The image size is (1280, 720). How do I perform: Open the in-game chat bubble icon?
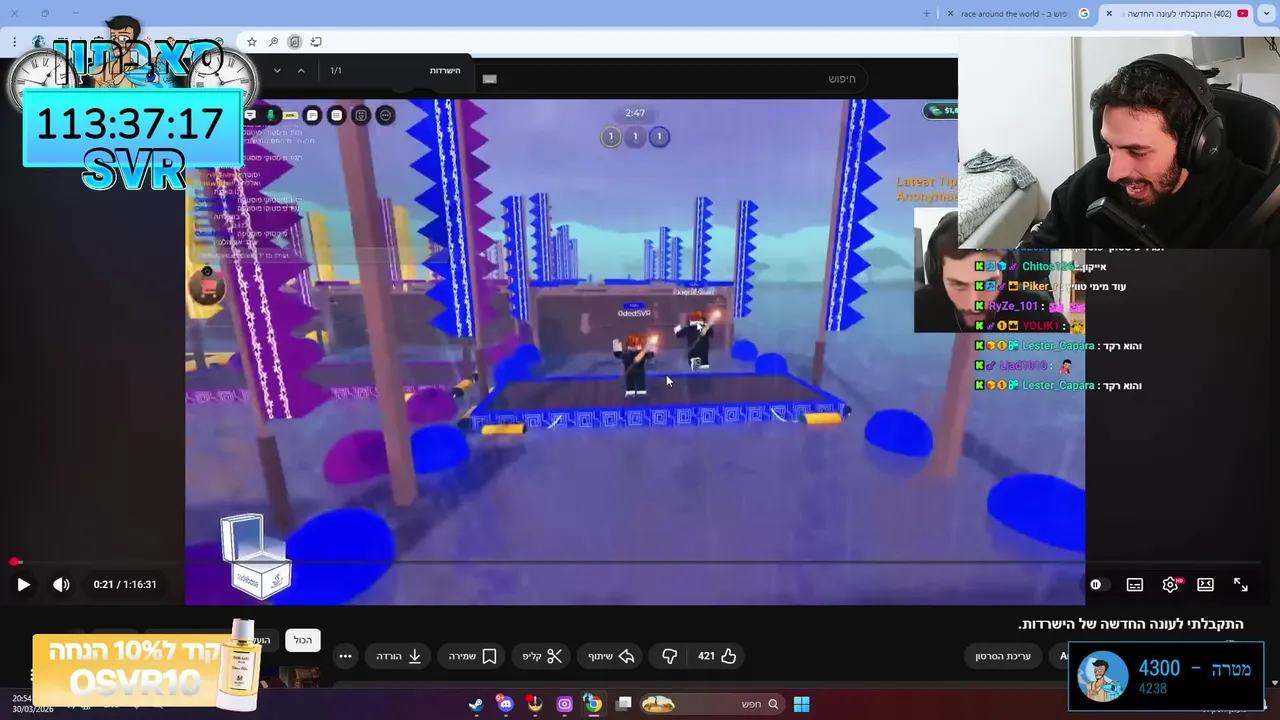tap(250, 115)
